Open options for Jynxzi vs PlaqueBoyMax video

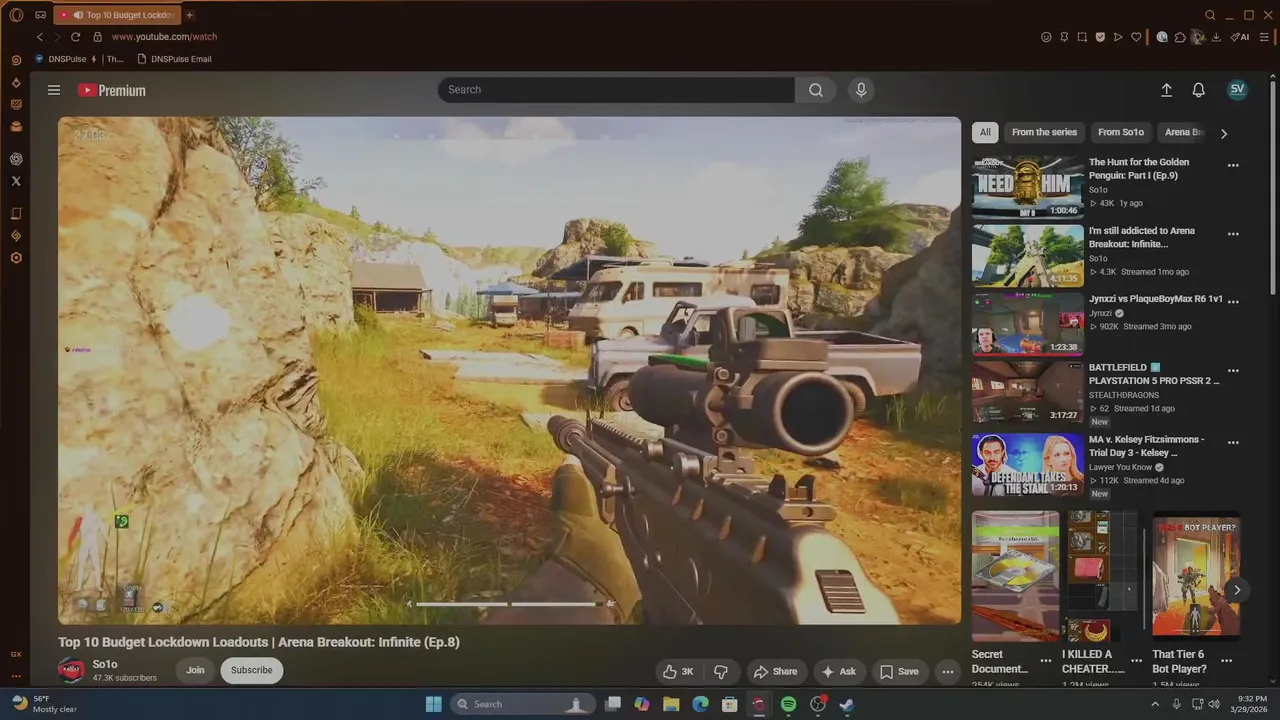click(1233, 303)
